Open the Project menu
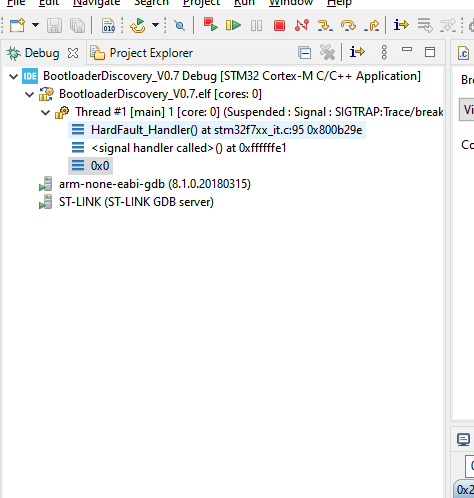474x498 pixels. click(202, 3)
